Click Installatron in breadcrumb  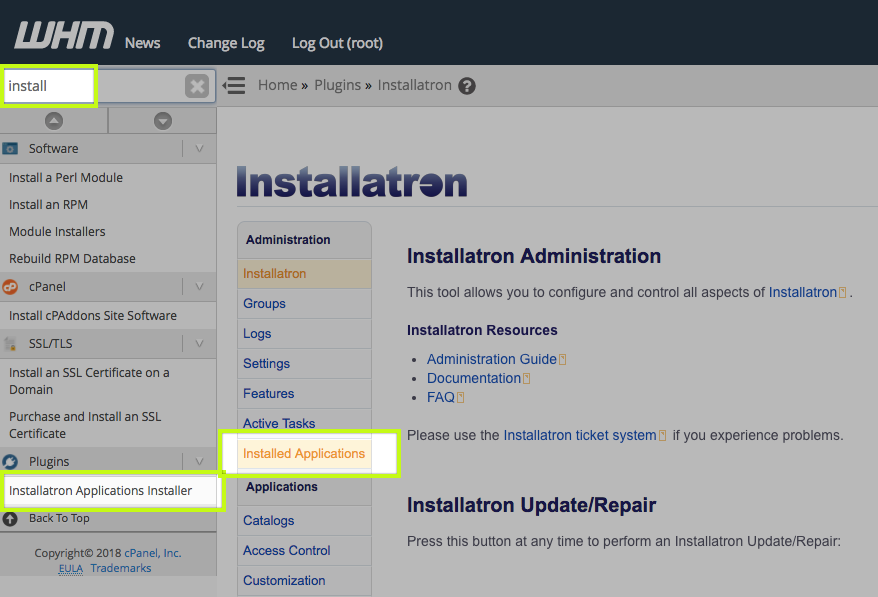point(414,85)
